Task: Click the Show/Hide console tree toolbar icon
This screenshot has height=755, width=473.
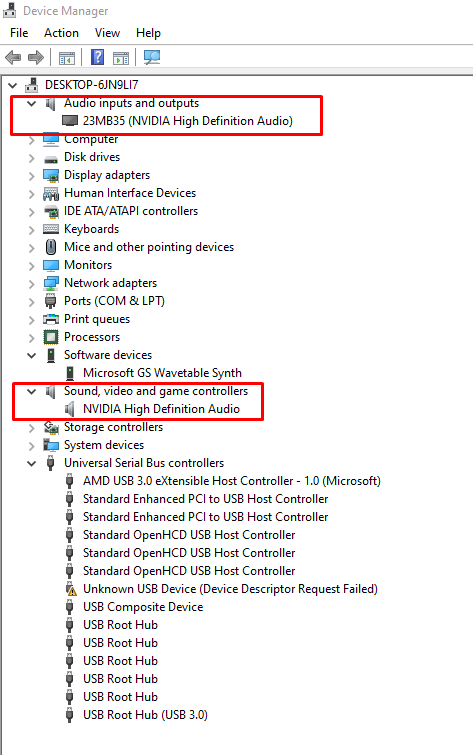Action: point(67,58)
